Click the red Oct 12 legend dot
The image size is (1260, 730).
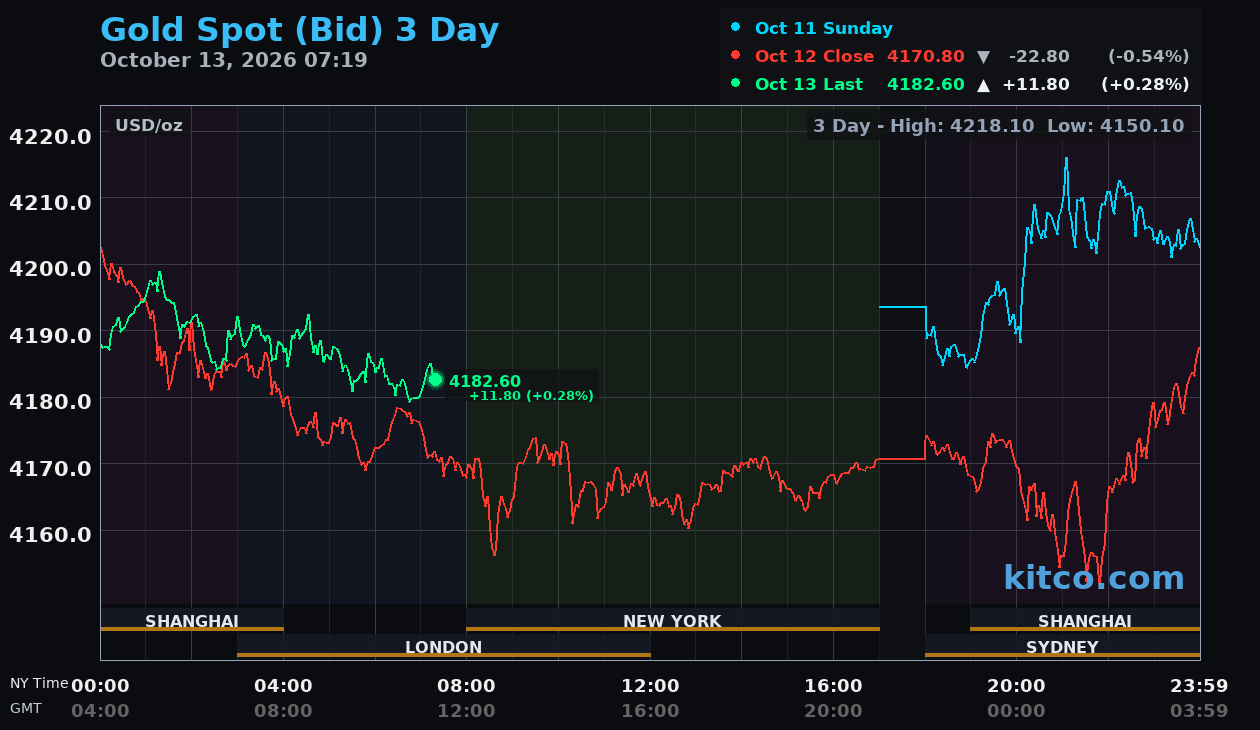736,55
